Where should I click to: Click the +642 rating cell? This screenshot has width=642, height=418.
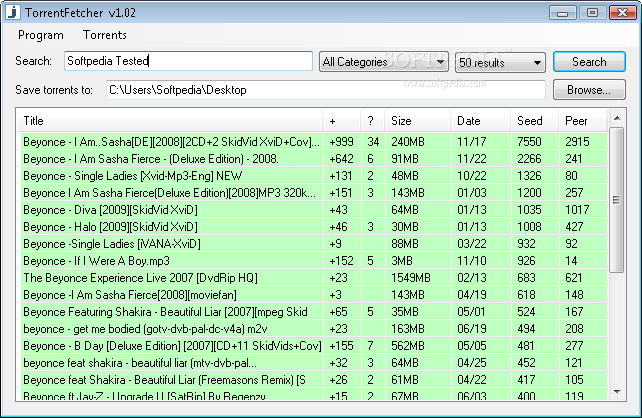point(341,159)
